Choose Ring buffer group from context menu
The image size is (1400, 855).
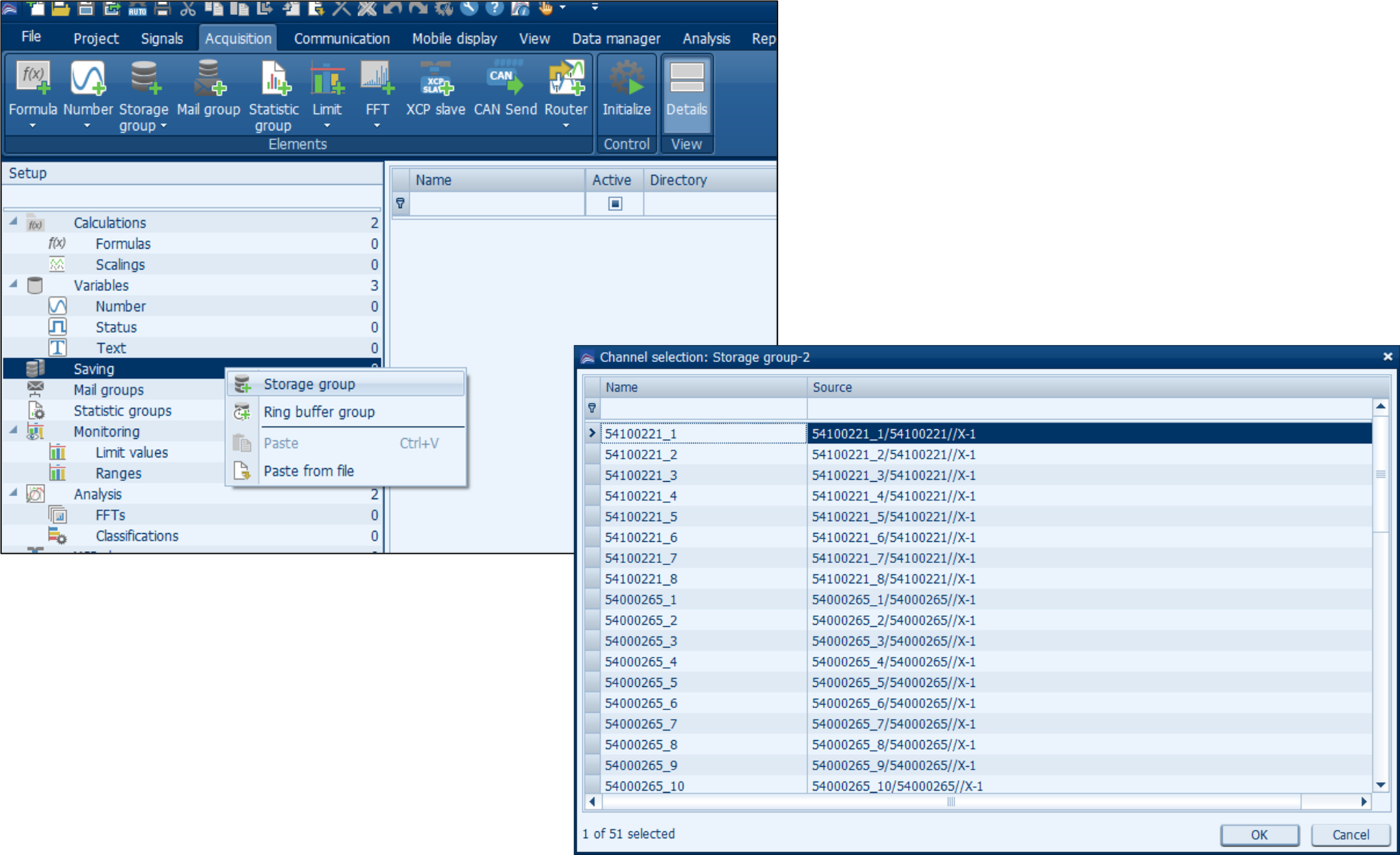(319, 412)
